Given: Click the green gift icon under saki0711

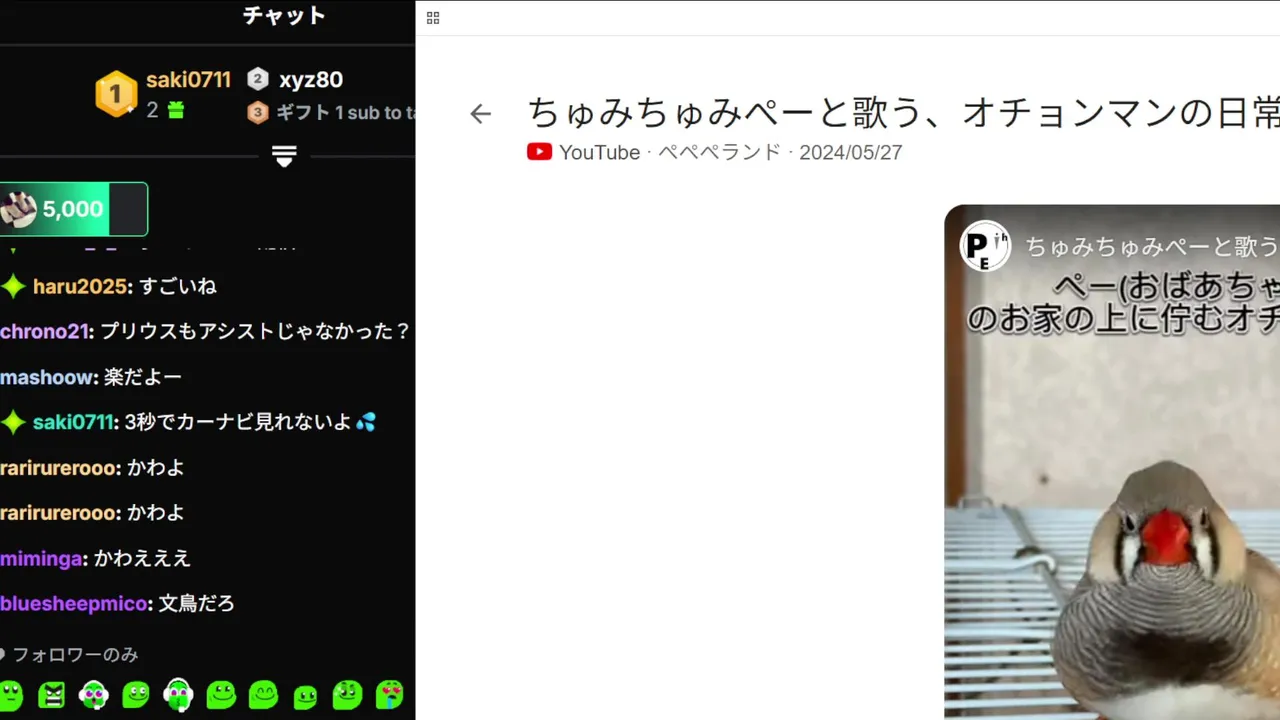Looking at the screenshot, I should click(176, 110).
